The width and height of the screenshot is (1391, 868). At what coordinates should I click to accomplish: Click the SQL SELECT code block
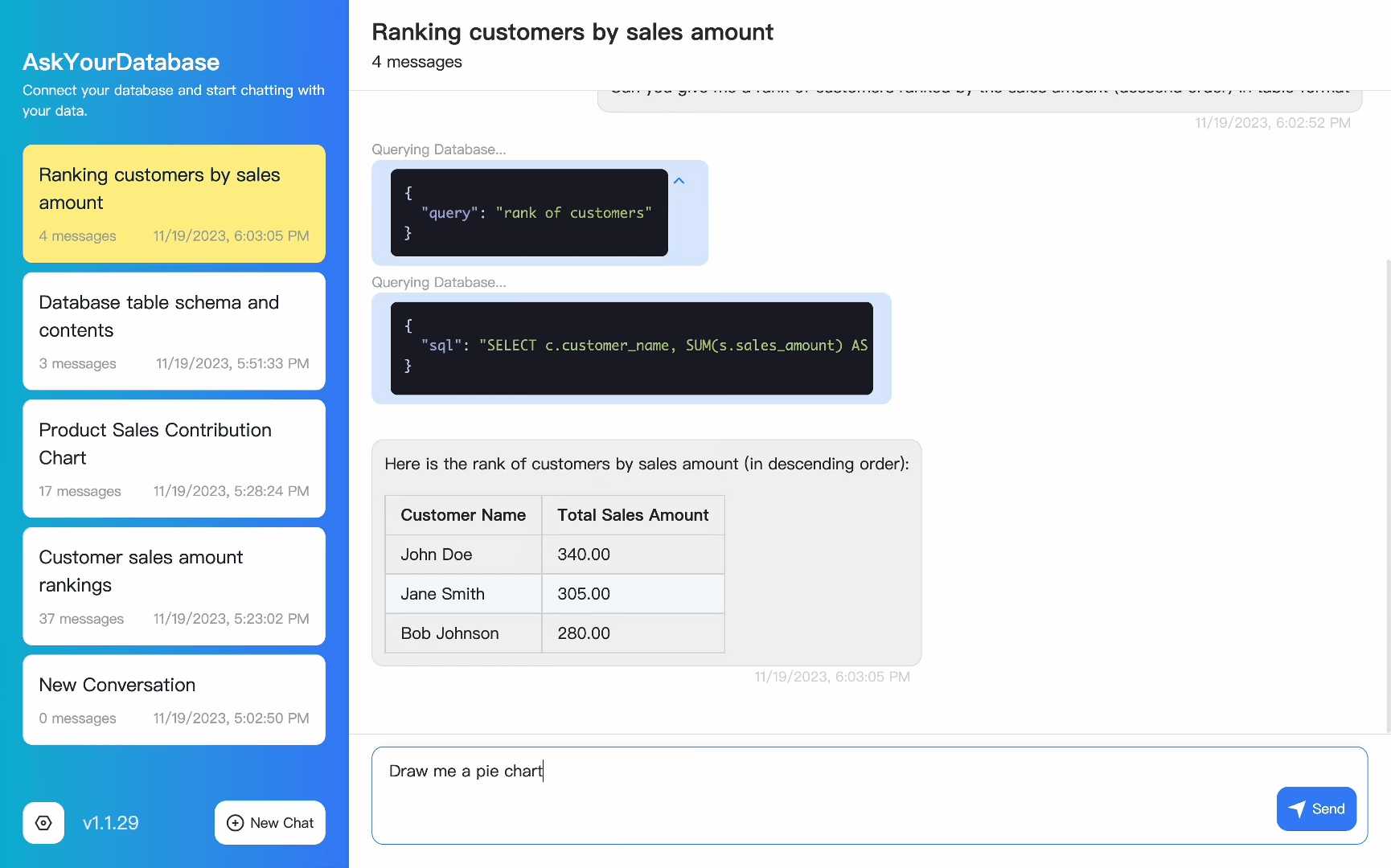click(631, 347)
